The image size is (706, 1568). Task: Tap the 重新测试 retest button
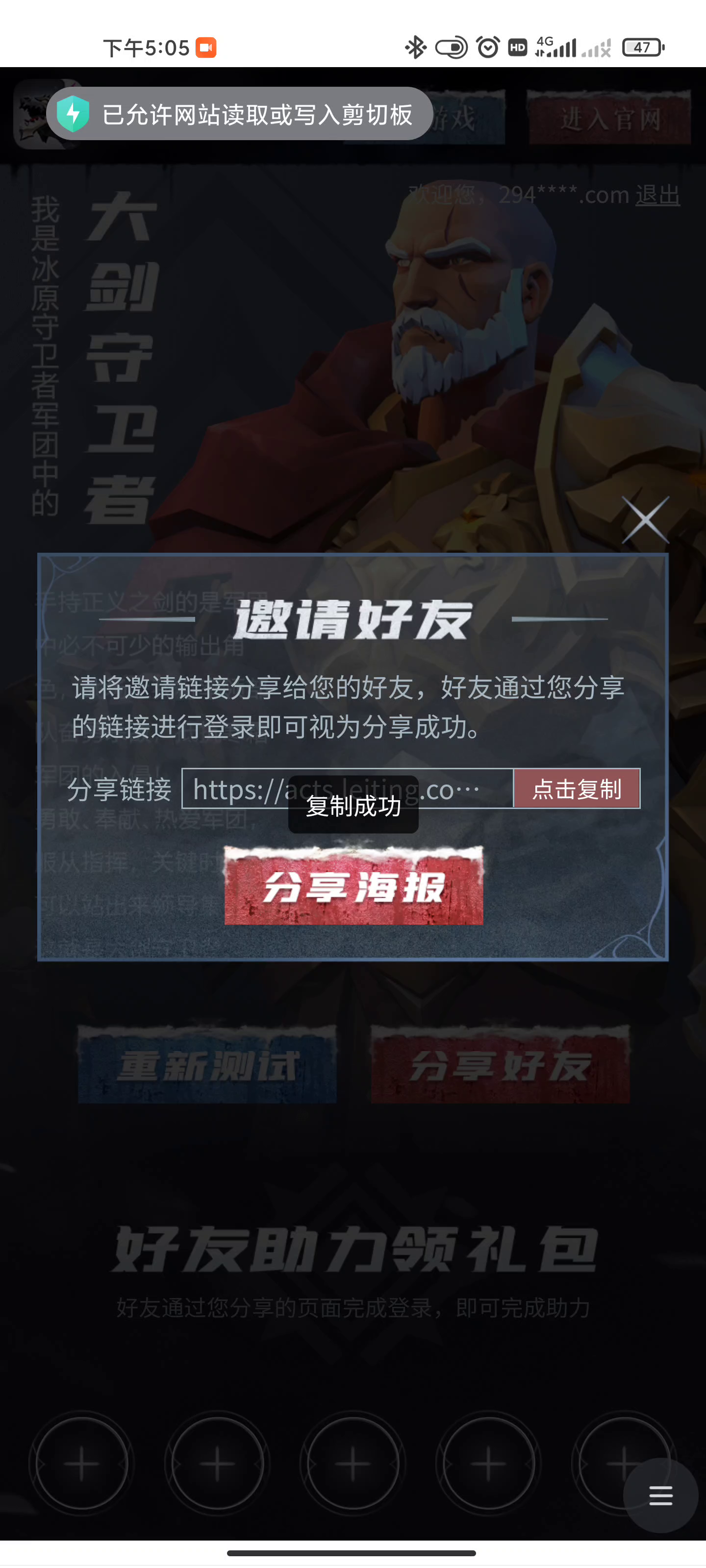click(207, 1065)
